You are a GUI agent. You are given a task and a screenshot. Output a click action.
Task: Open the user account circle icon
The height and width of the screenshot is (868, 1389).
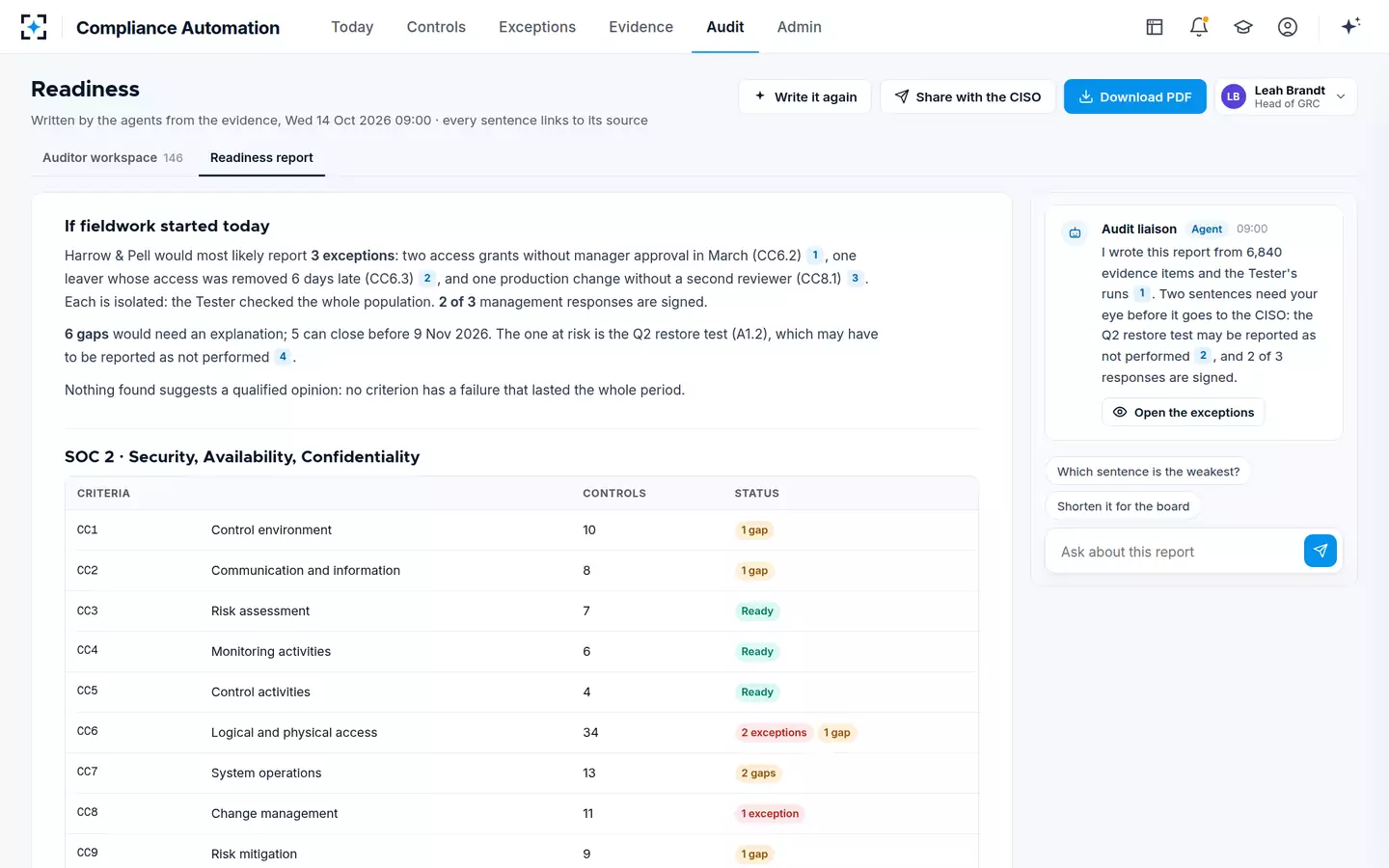pos(1288,27)
